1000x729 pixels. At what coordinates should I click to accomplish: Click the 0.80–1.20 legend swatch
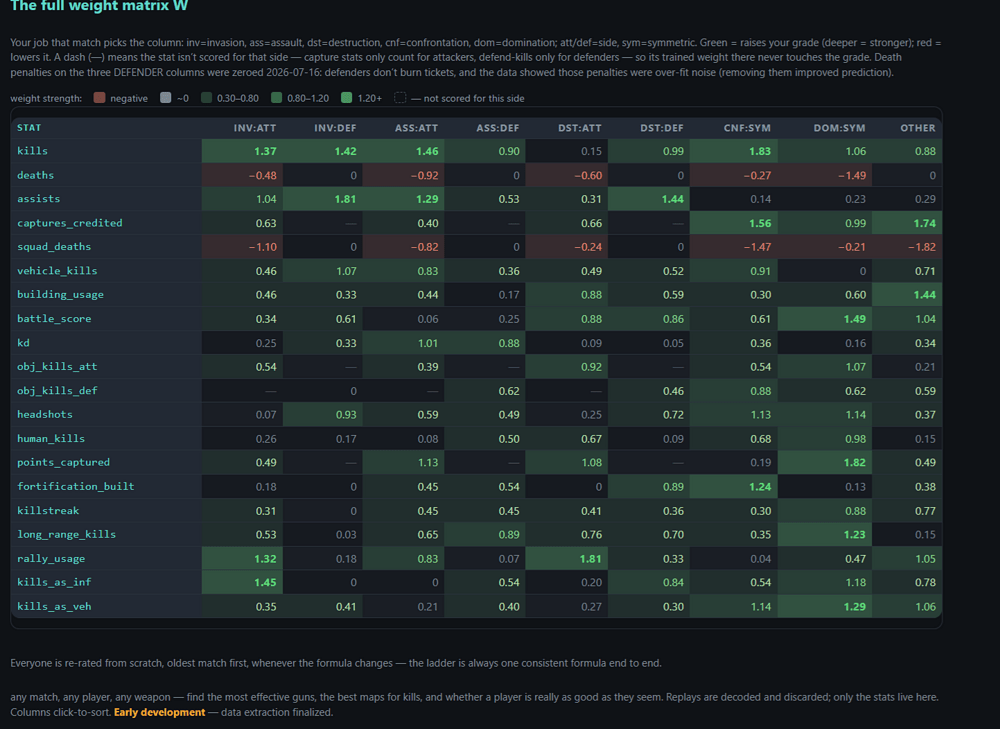276,98
